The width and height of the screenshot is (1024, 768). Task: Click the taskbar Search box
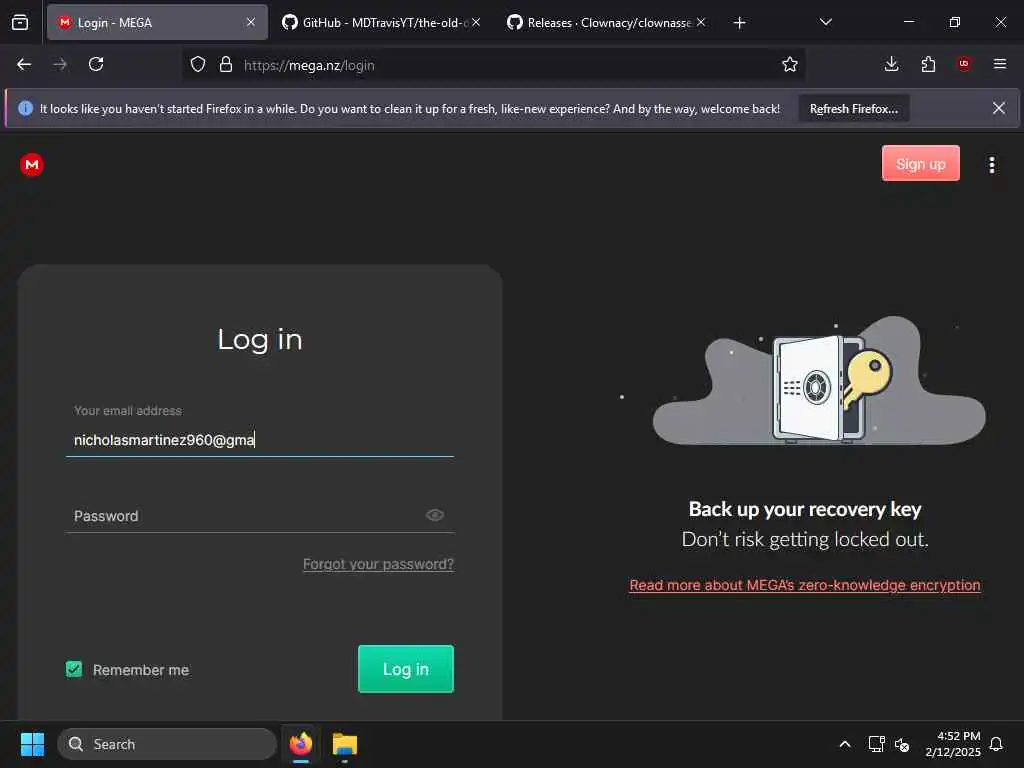tap(167, 744)
